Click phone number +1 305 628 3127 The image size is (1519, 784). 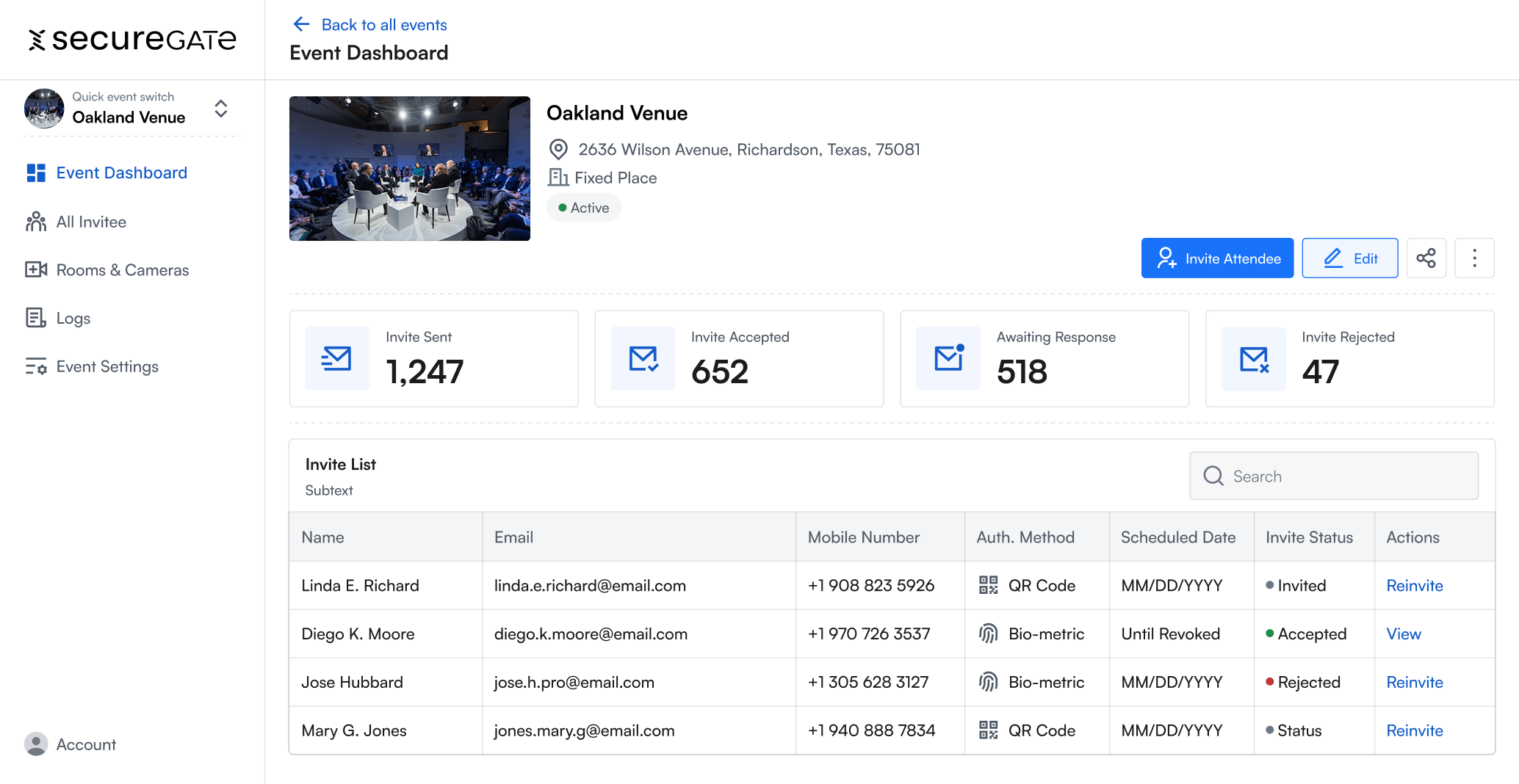(868, 683)
